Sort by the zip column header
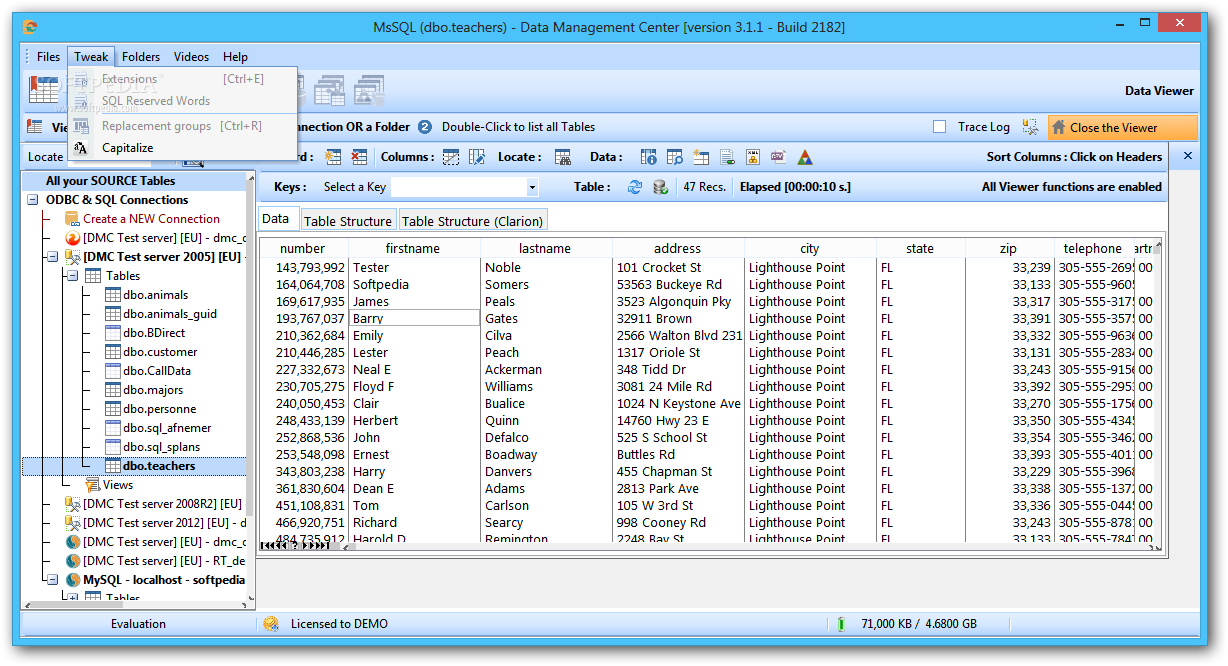Viewport: 1228px width, 666px height. (x=1008, y=249)
